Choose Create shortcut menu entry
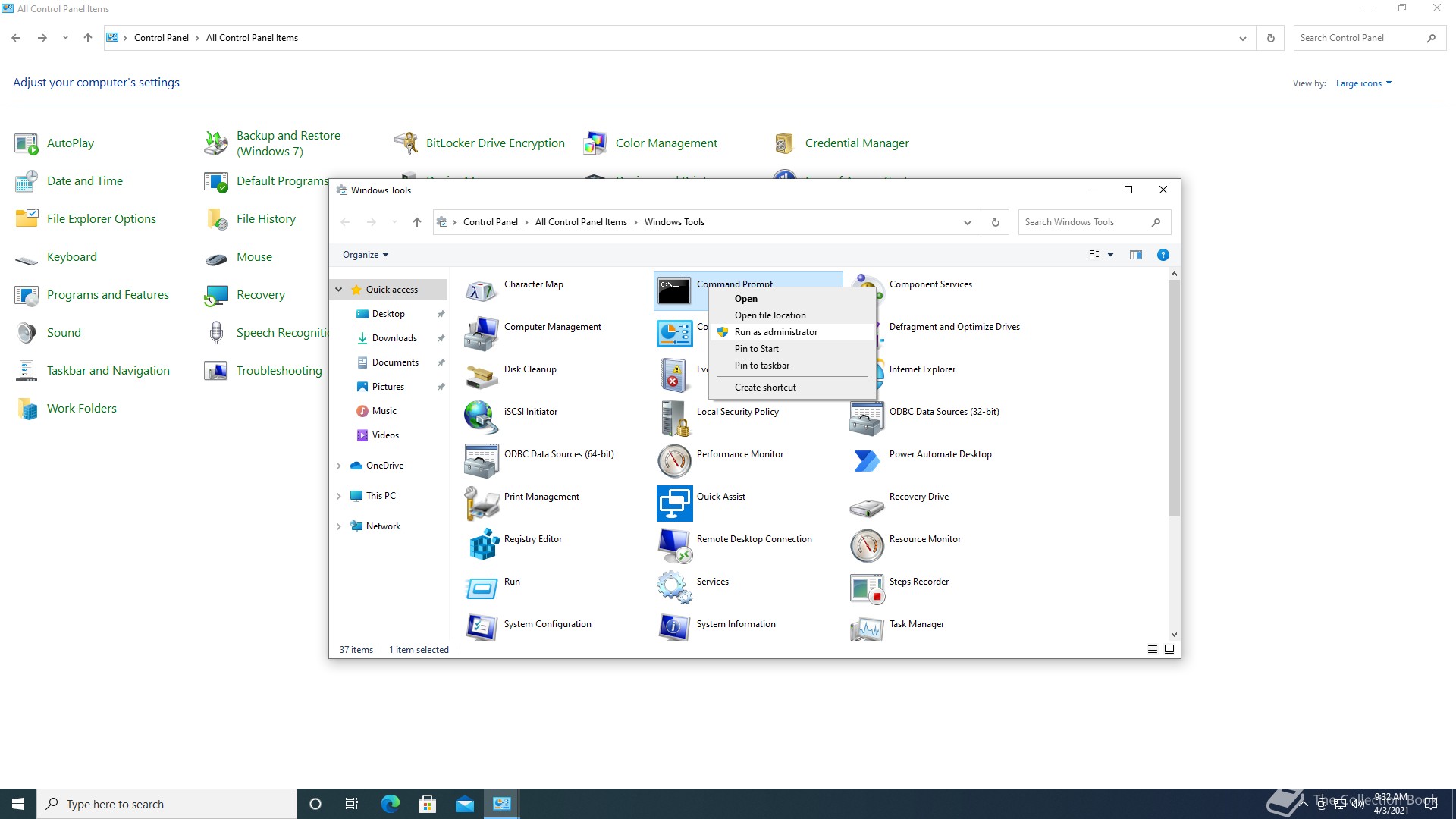The height and width of the screenshot is (819, 1456). tap(792, 388)
